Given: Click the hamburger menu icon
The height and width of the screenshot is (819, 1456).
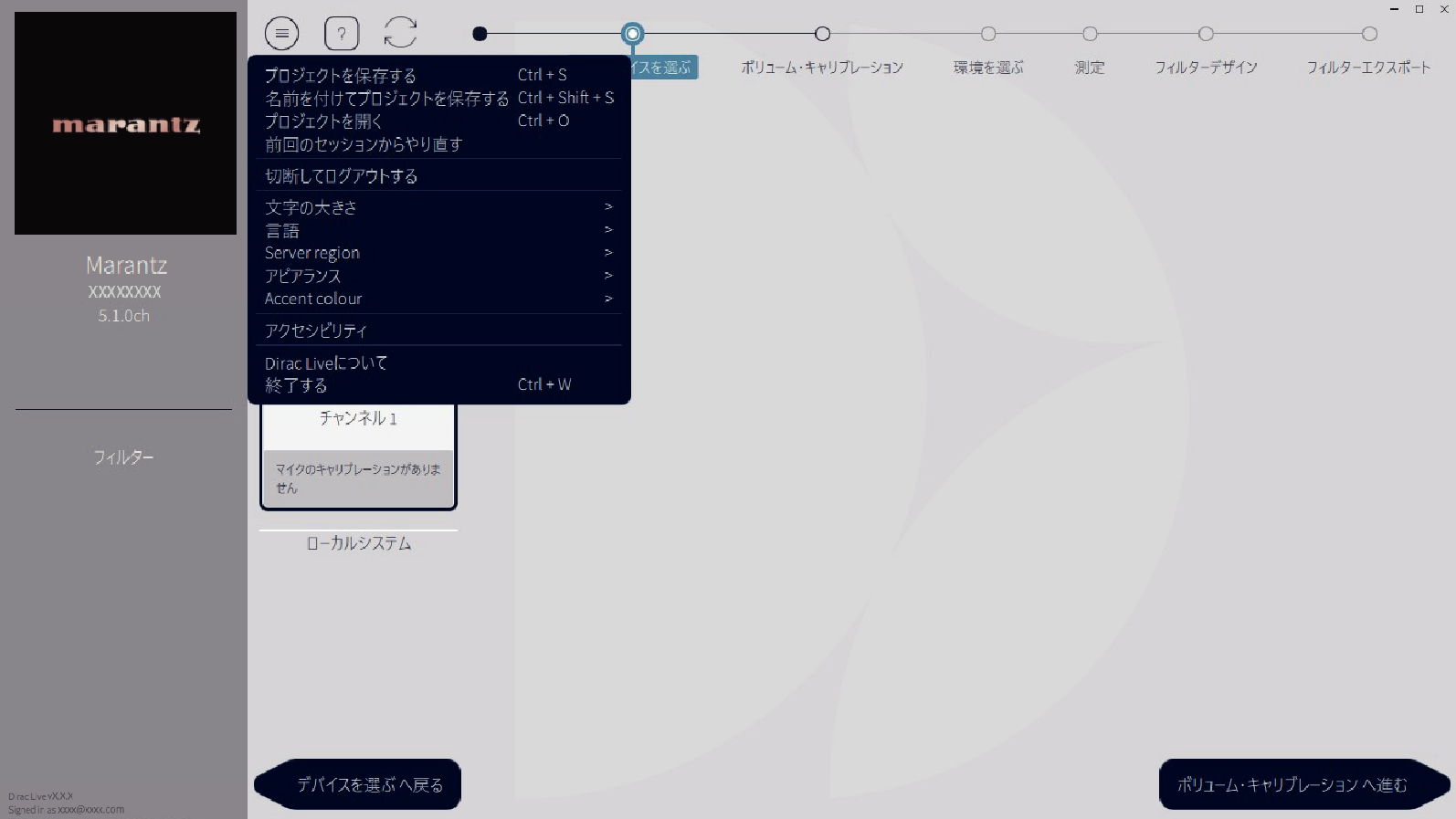Looking at the screenshot, I should tap(282, 34).
